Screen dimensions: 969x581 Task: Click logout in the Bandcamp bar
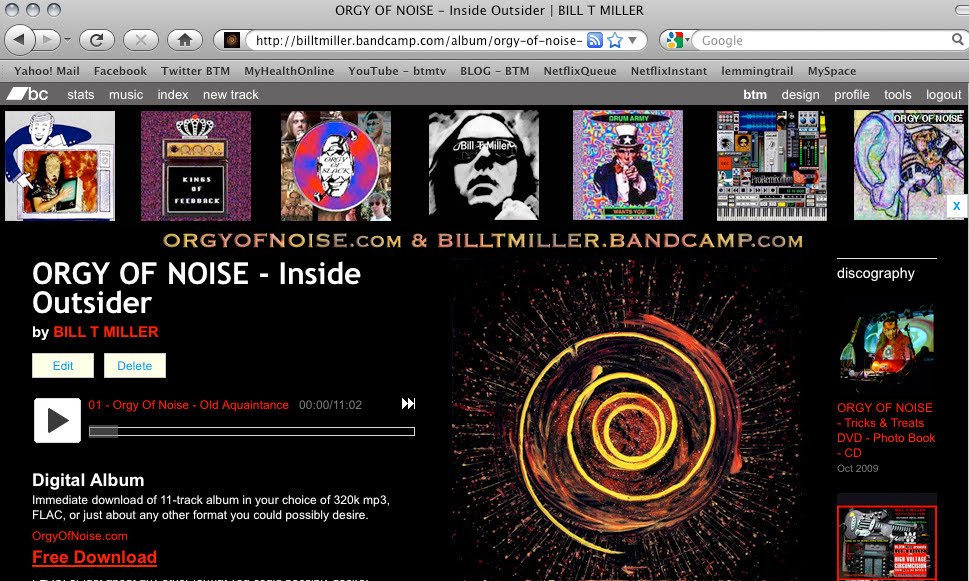(x=944, y=95)
